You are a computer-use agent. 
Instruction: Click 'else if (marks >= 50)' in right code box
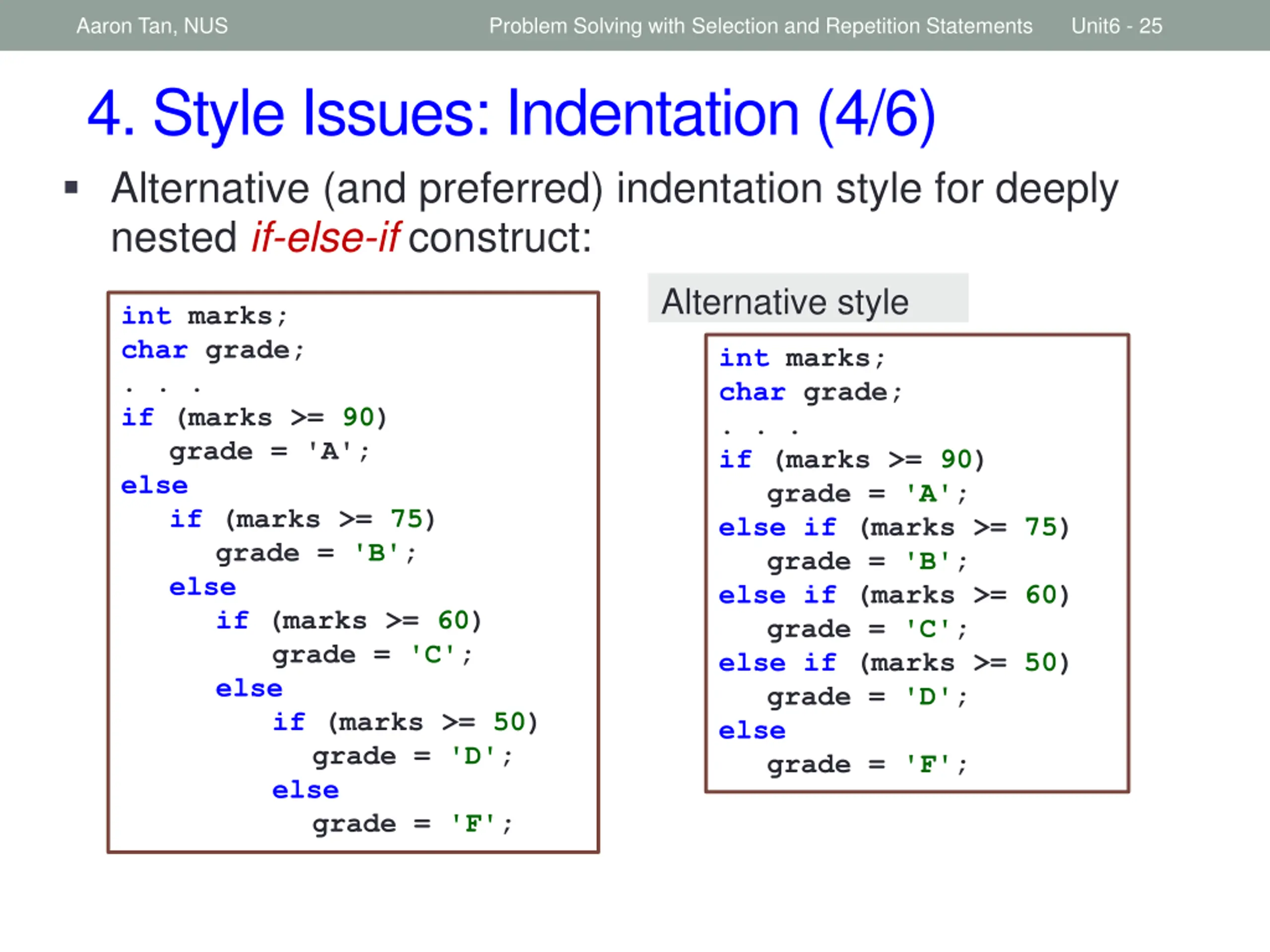pyautogui.click(x=894, y=663)
